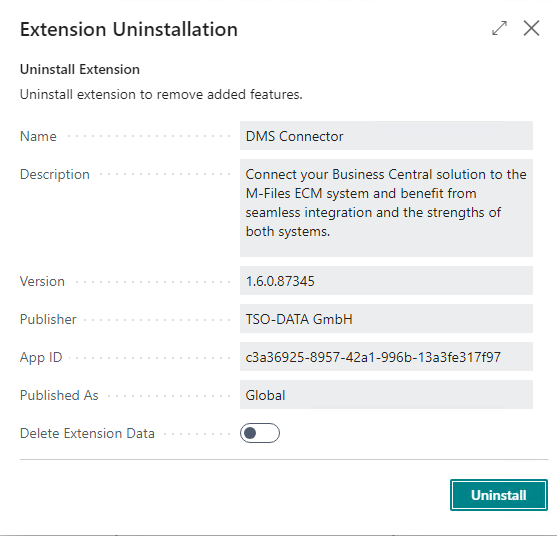Expand the dialog to full screen
Image resolution: width=557 pixels, height=536 pixels.
point(499,28)
